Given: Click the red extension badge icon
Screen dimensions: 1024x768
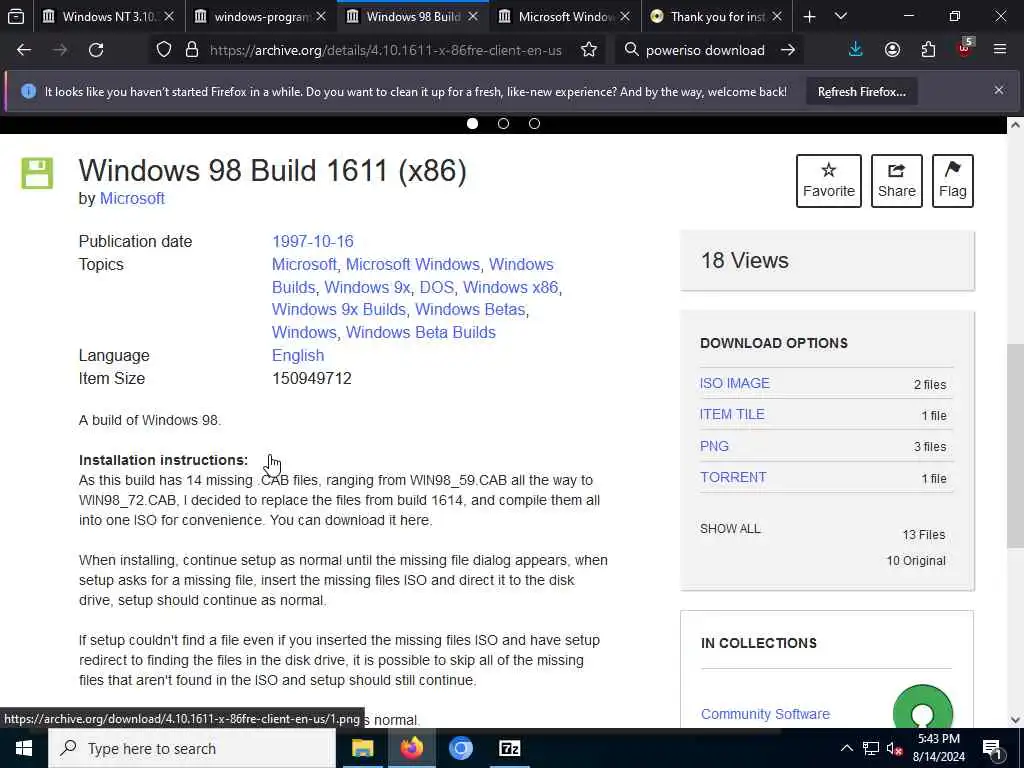Looking at the screenshot, I should tap(965, 48).
